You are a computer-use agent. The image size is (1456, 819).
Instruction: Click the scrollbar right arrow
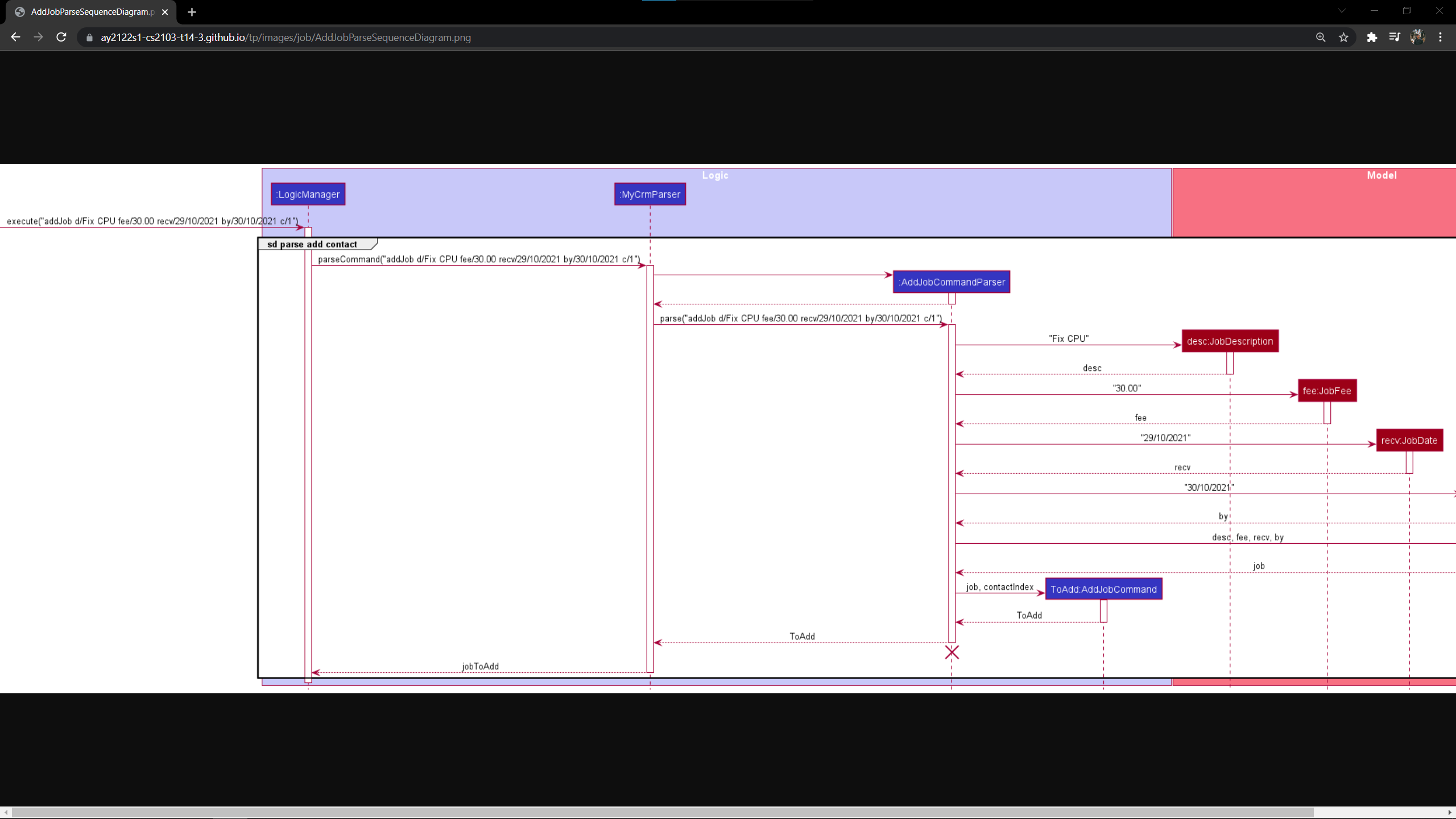[x=1450, y=812]
